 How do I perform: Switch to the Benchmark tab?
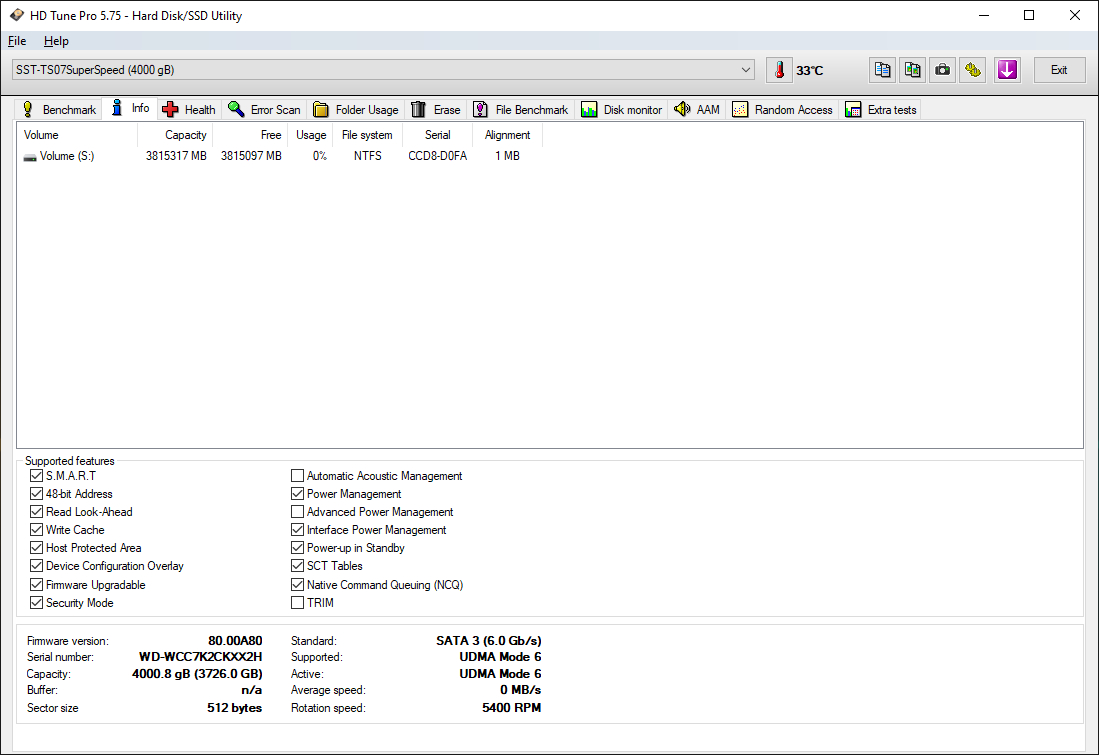tap(59, 109)
